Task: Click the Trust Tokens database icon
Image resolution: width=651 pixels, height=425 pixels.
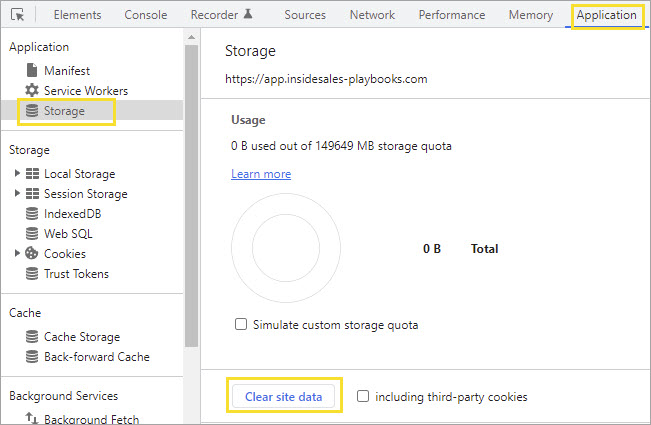Action: [32, 274]
